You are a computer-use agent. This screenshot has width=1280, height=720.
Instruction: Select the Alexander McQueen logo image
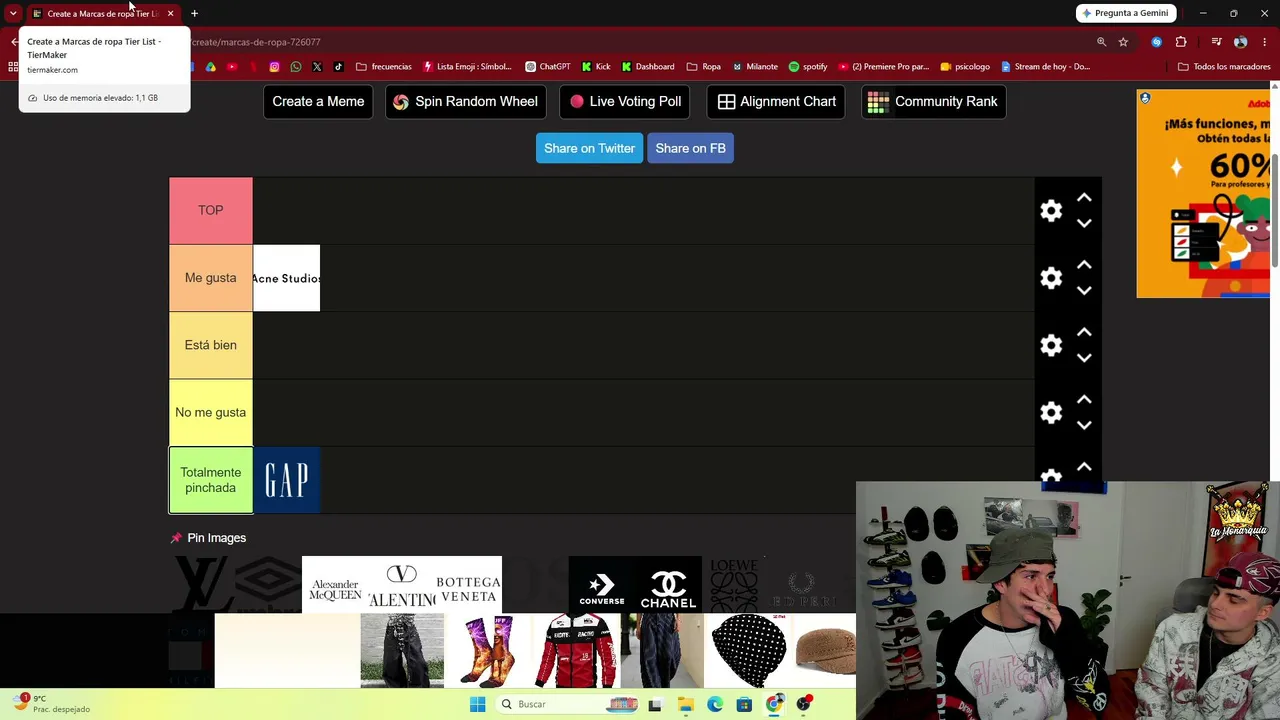coord(335,584)
